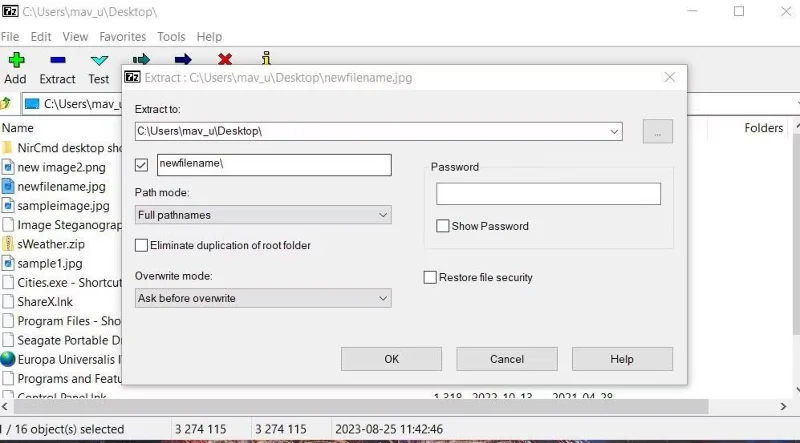Click the newfilename.jpg file icon
Image resolution: width=800 pixels, height=443 pixels.
click(8, 186)
